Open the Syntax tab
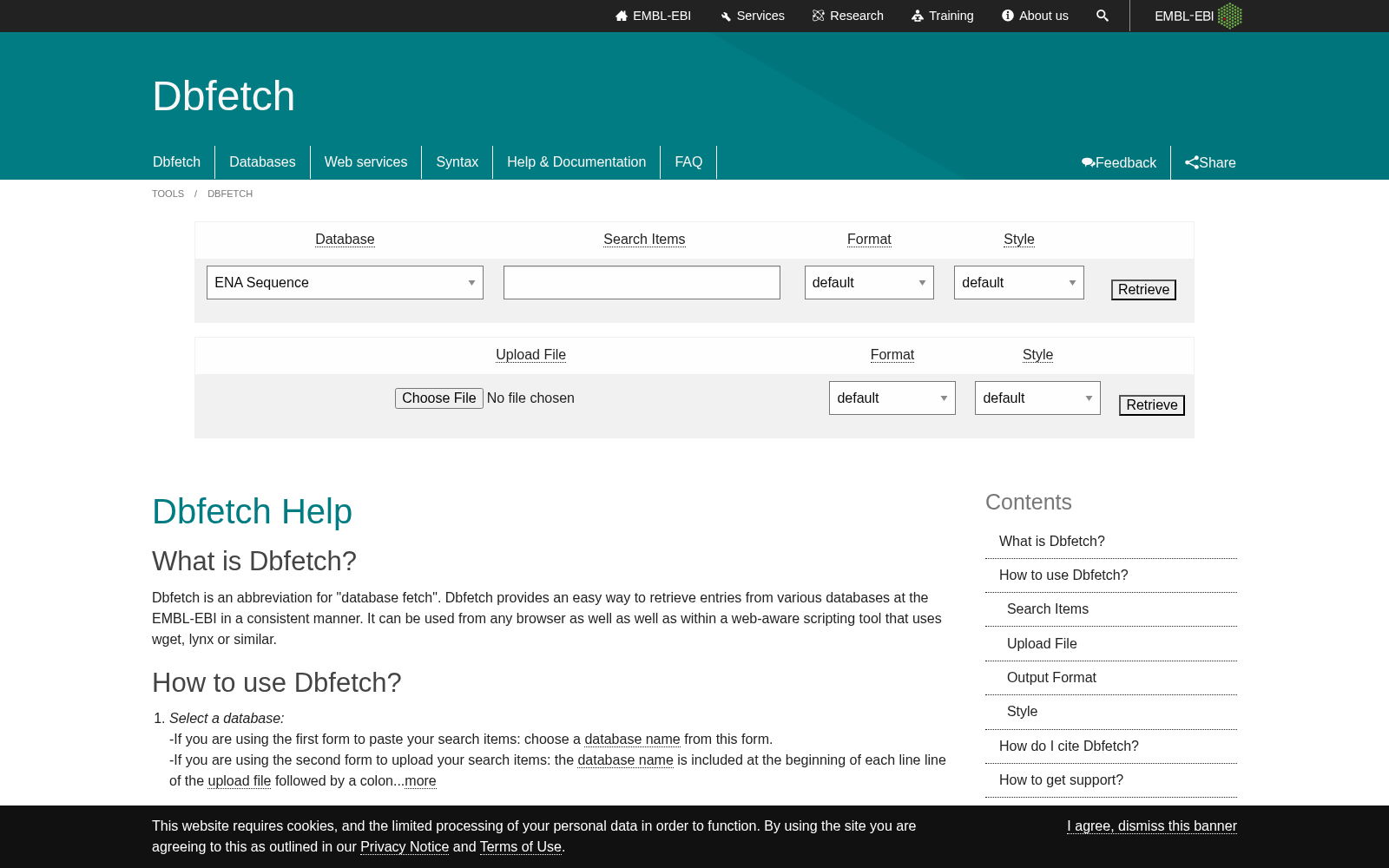1389x868 pixels. [458, 162]
